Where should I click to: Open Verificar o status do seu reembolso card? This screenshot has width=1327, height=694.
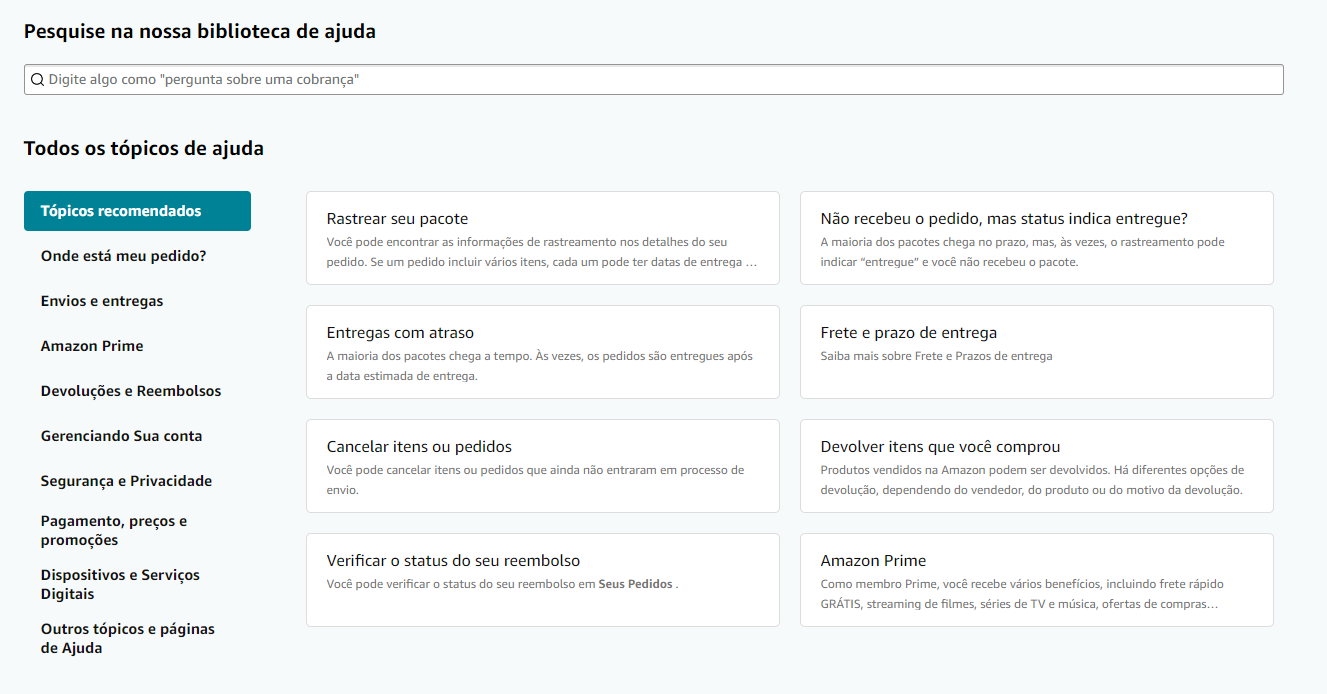[543, 580]
